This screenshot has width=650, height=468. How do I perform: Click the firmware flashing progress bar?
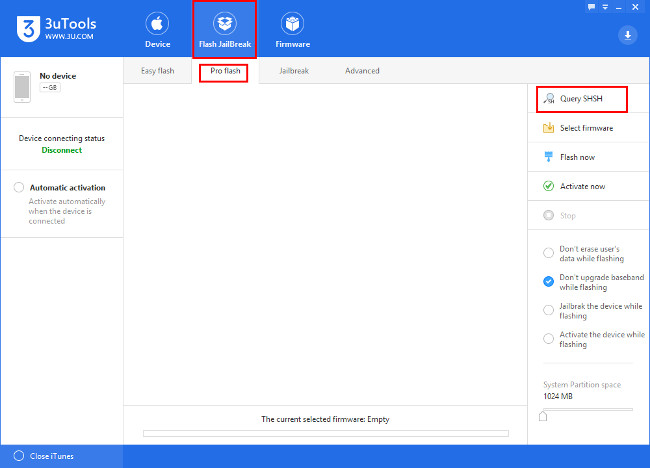click(326, 433)
